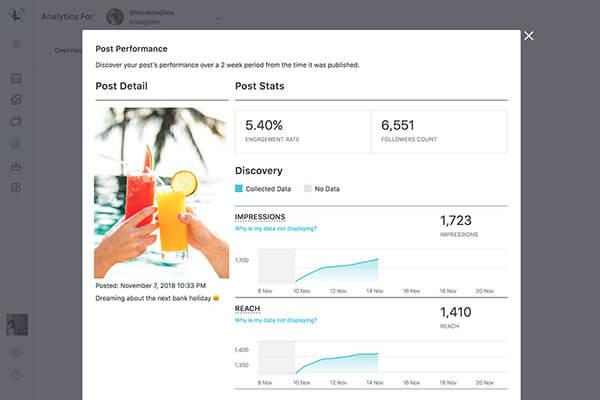600x400 pixels.
Task: Open the media library icon in sidebar
Action: [x=16, y=100]
